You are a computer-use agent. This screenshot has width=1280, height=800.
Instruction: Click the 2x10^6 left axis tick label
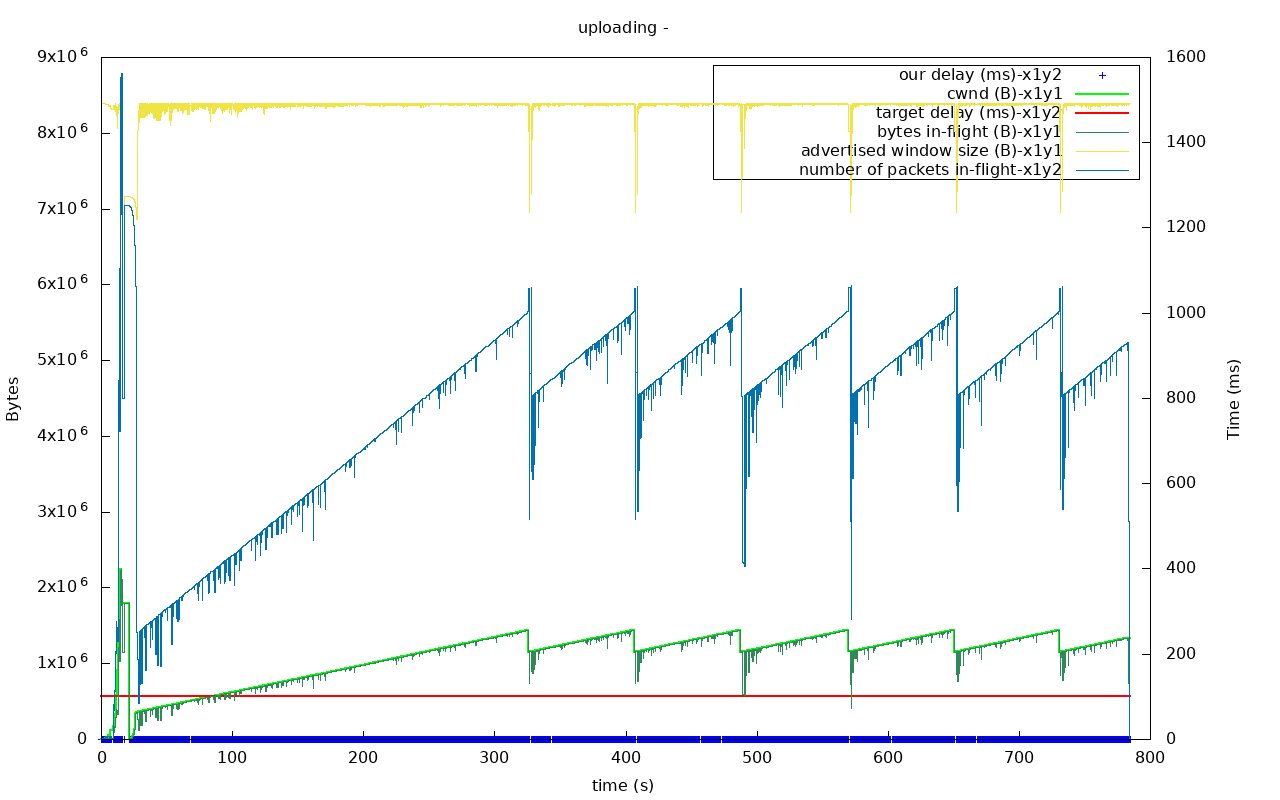62,586
